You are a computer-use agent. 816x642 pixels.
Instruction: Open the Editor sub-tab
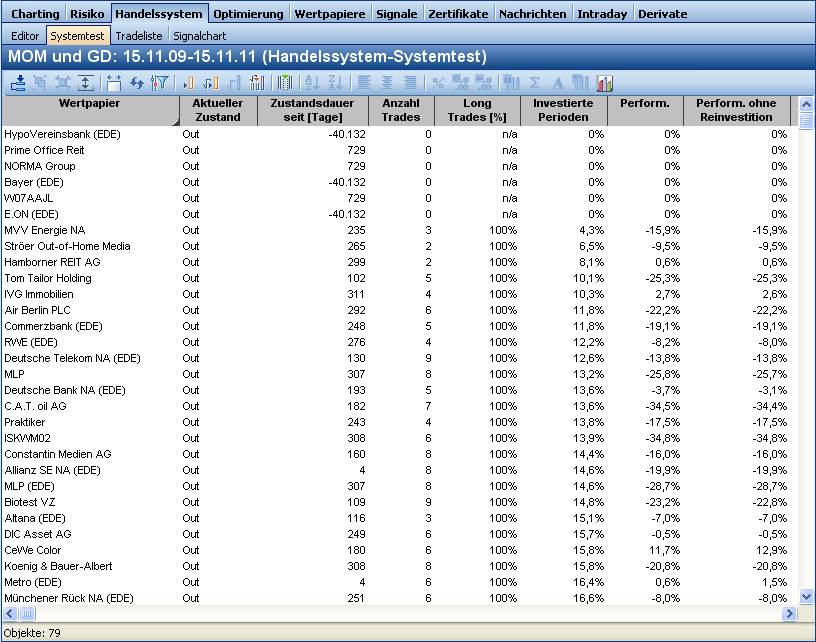(25, 36)
